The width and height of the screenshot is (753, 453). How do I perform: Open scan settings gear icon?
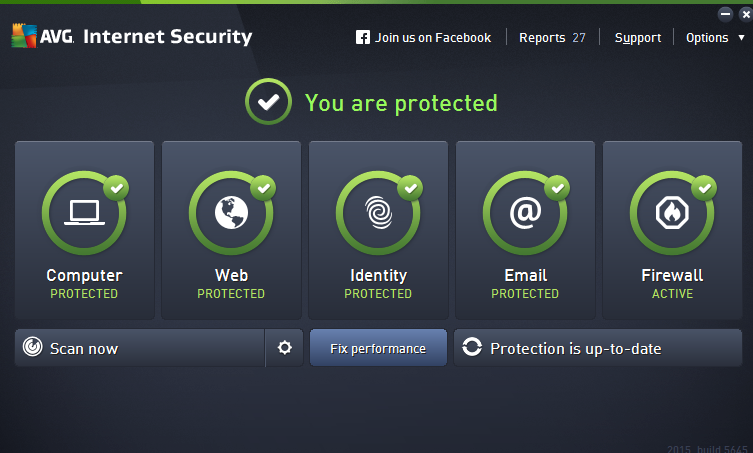[285, 348]
